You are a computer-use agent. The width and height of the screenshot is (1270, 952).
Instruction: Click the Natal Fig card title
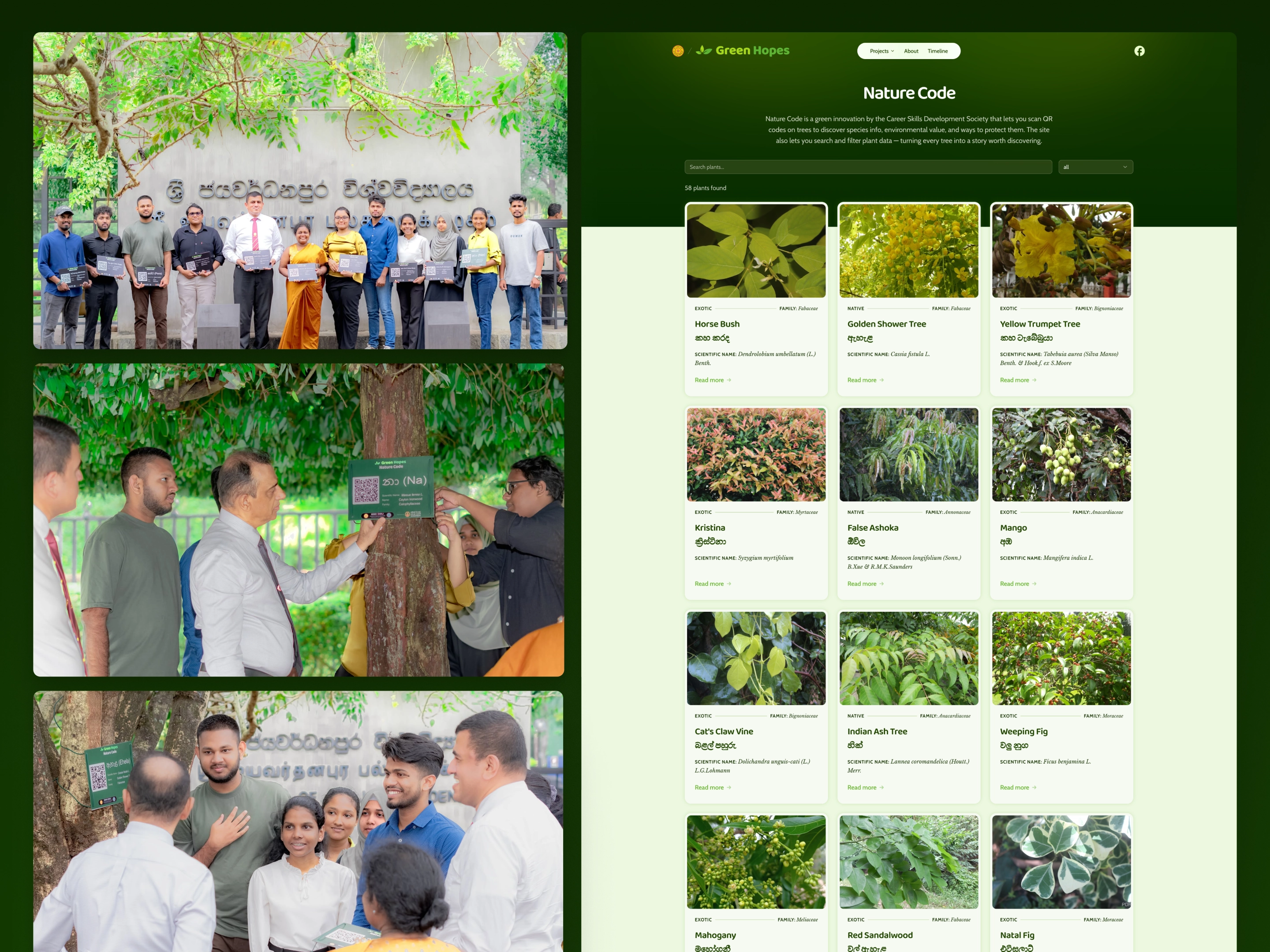[1017, 935]
